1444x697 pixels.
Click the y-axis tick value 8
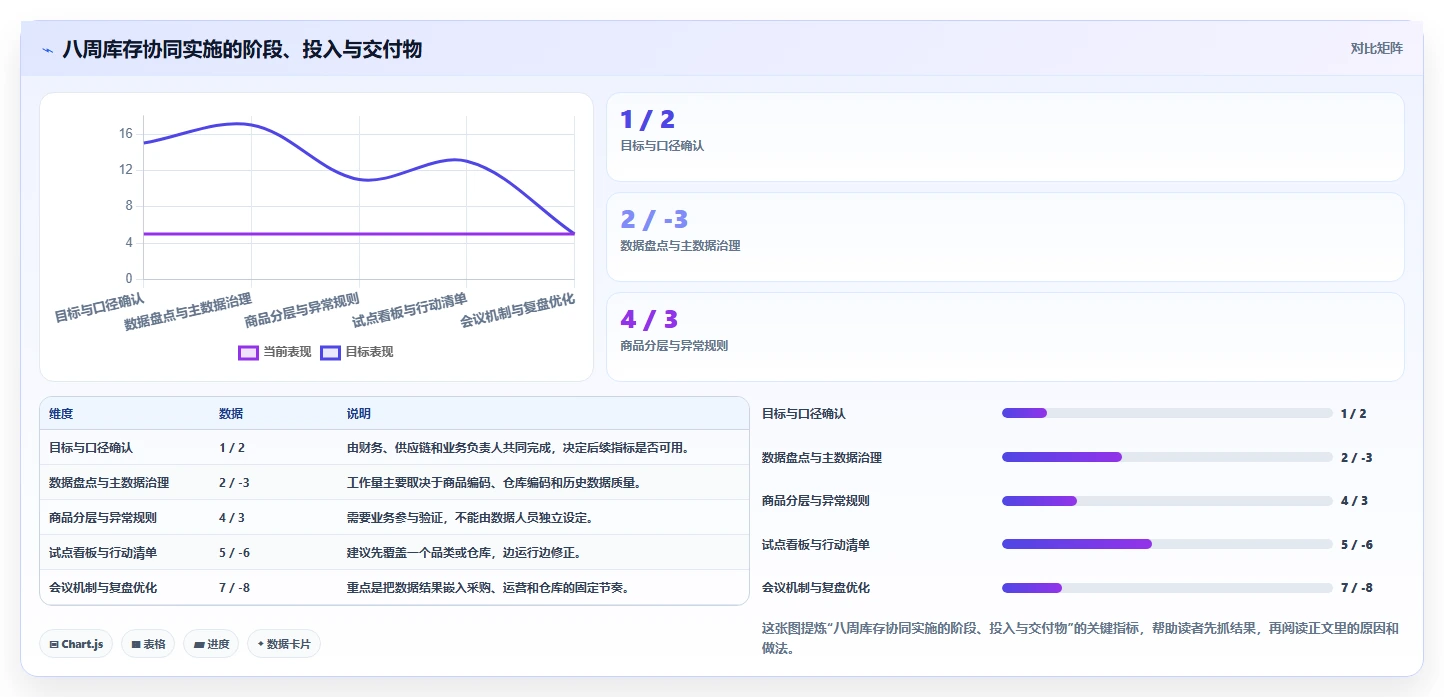129,206
